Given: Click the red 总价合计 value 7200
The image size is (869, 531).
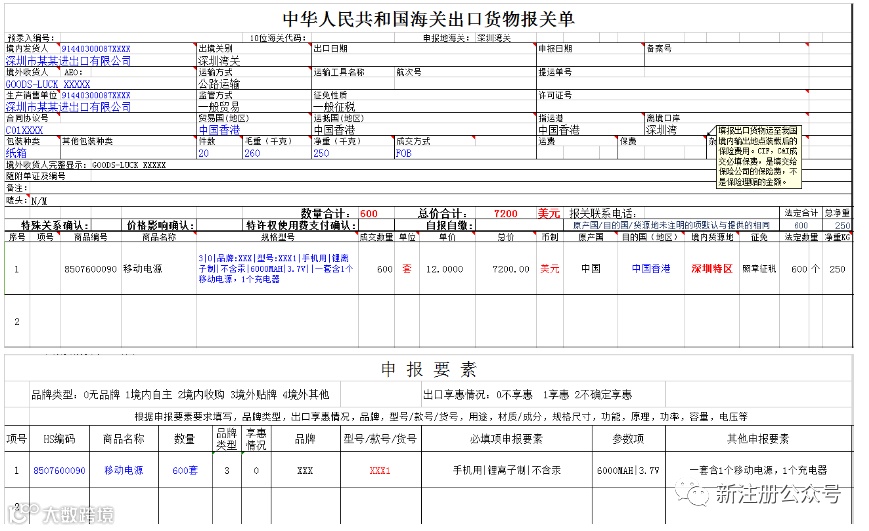Looking at the screenshot, I should (x=505, y=214).
